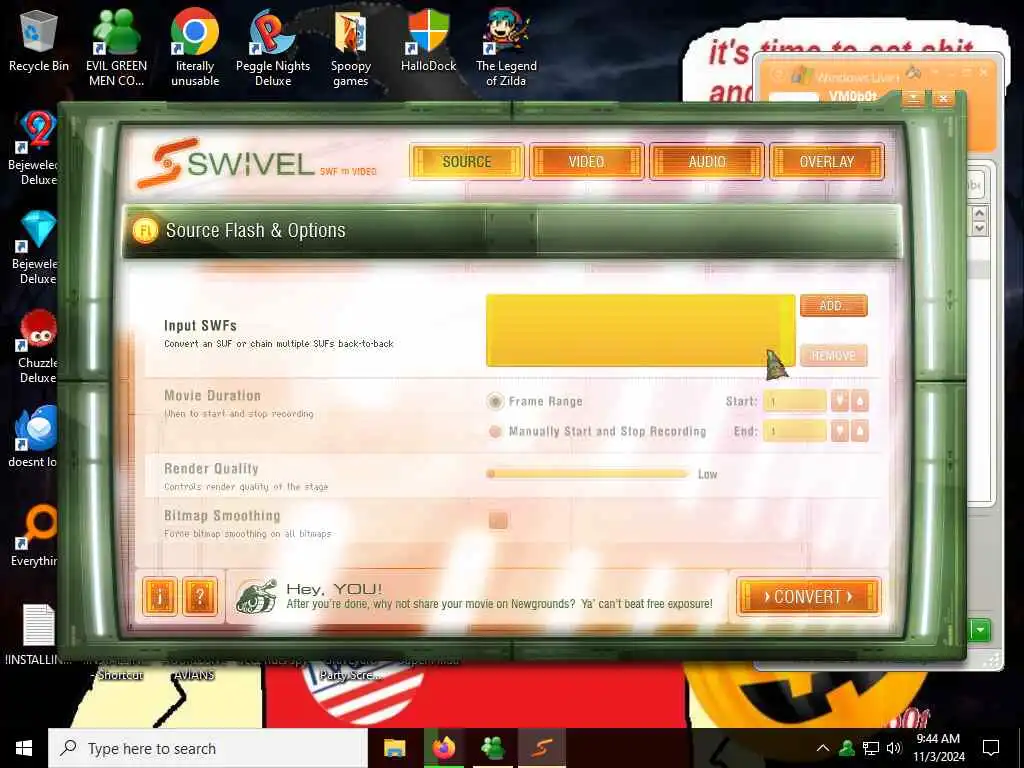Start conversion with the CONVERT button
Image resolution: width=1024 pixels, height=768 pixels.
pos(808,596)
